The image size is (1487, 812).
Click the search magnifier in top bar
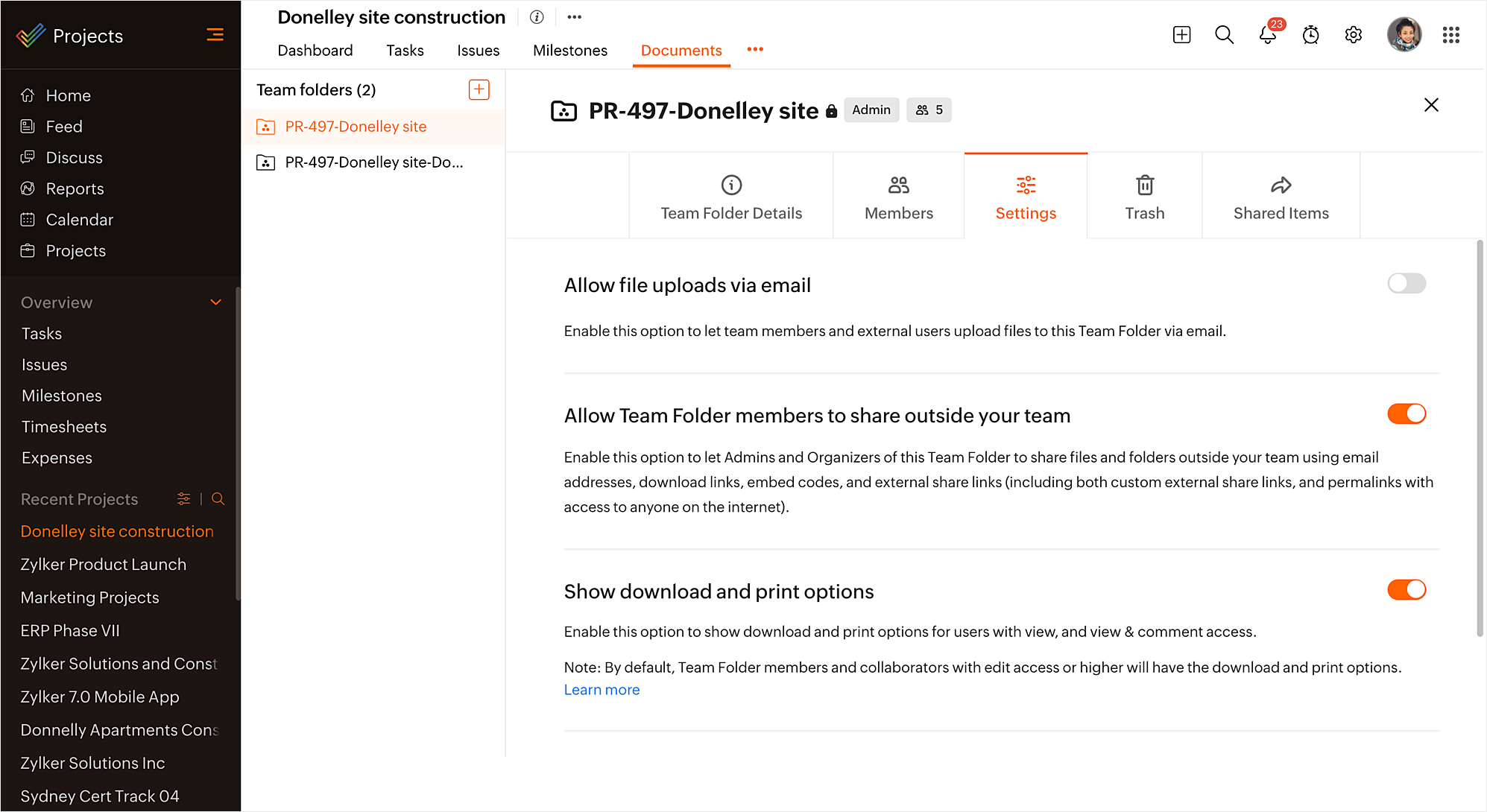click(1224, 35)
